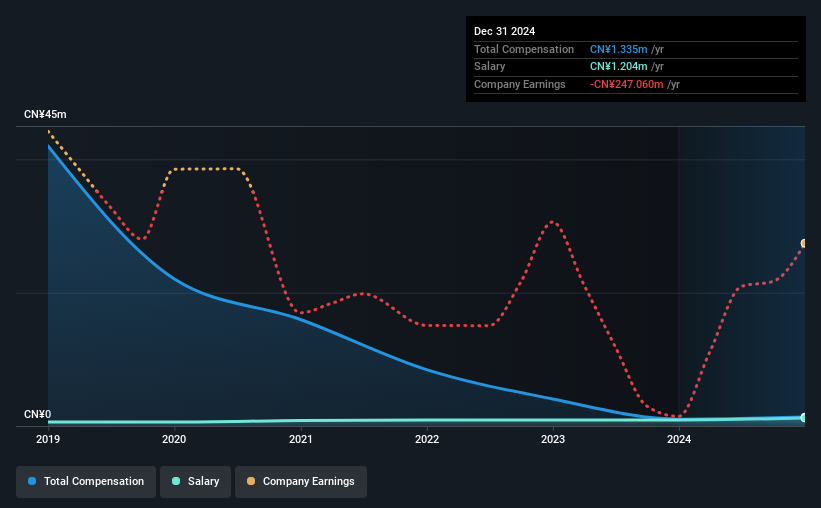Click the 2020 x-axis label
Image resolution: width=821 pixels, height=508 pixels.
174,439
